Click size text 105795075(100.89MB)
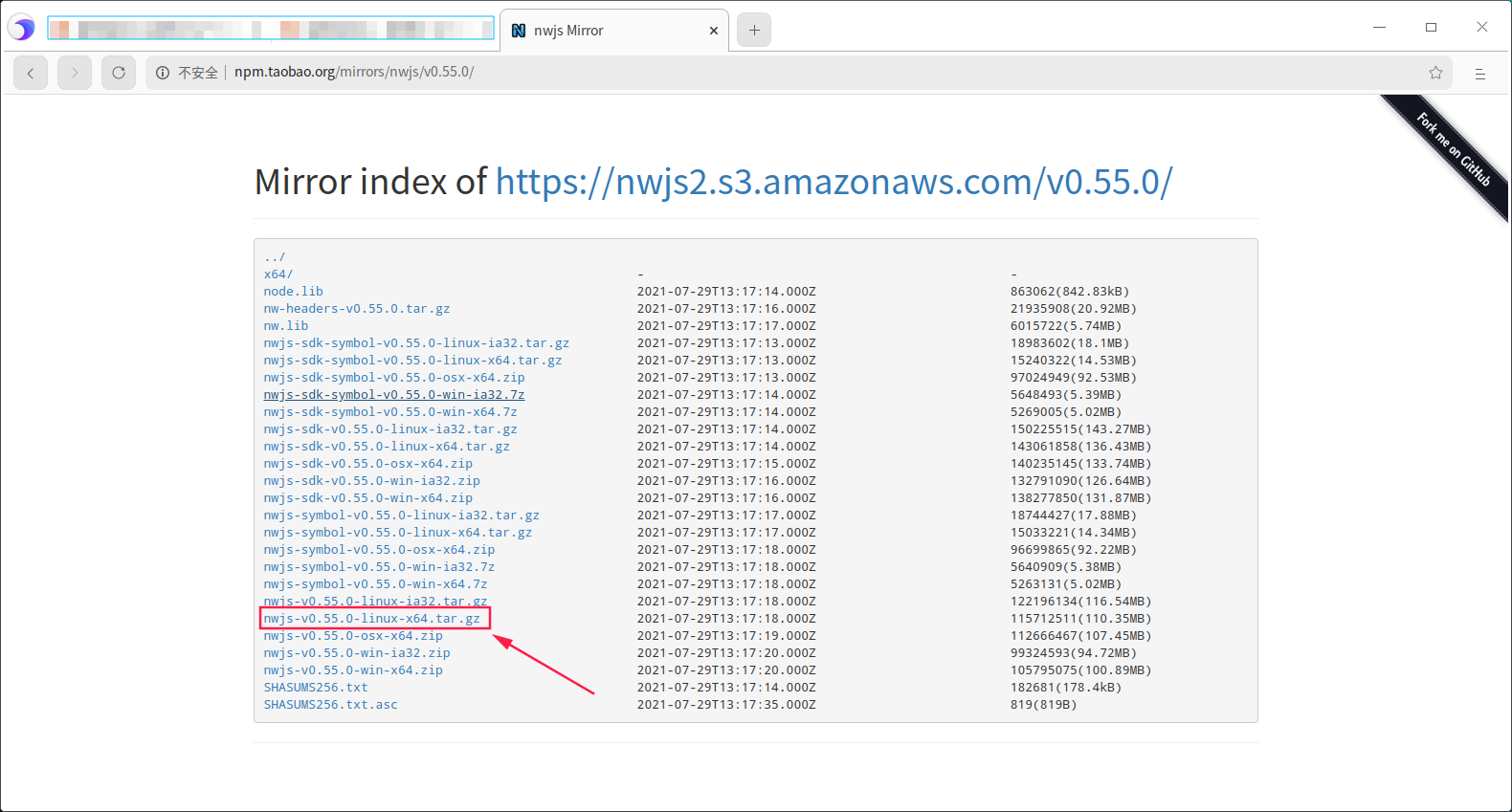Viewport: 1512px width, 812px height. pos(1081,669)
